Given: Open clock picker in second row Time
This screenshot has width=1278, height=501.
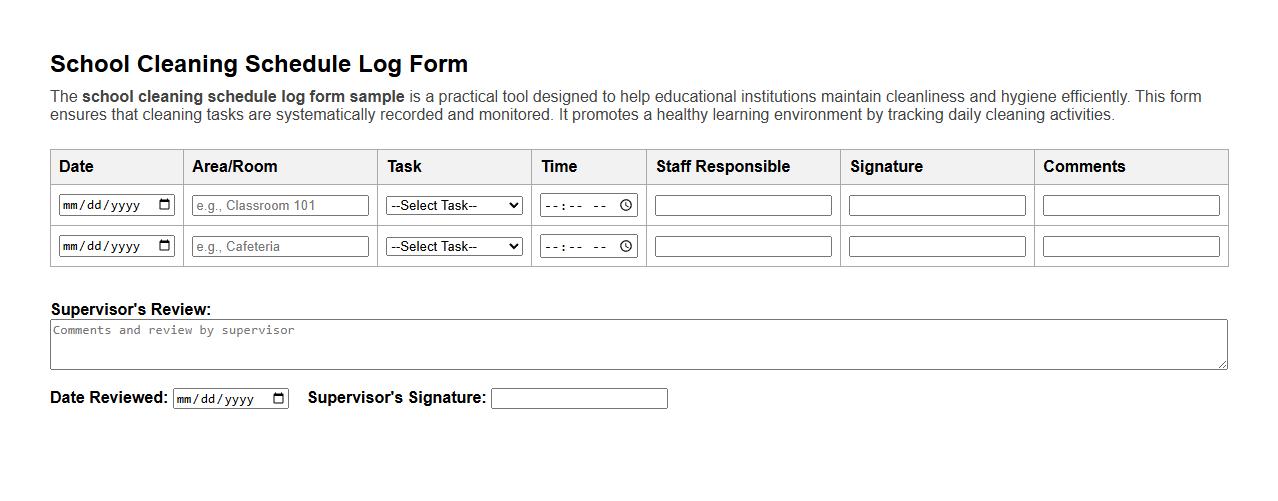Looking at the screenshot, I should pyautogui.click(x=626, y=246).
